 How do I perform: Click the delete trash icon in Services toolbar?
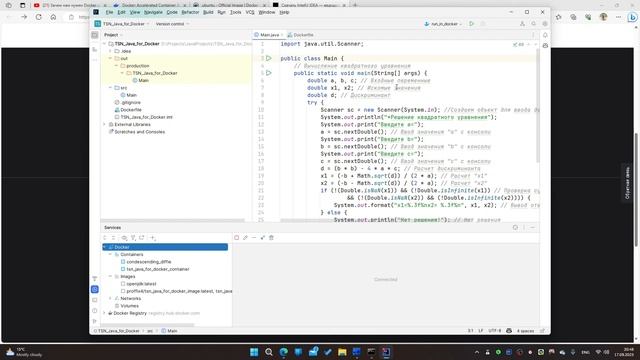pyautogui.click(x=271, y=238)
